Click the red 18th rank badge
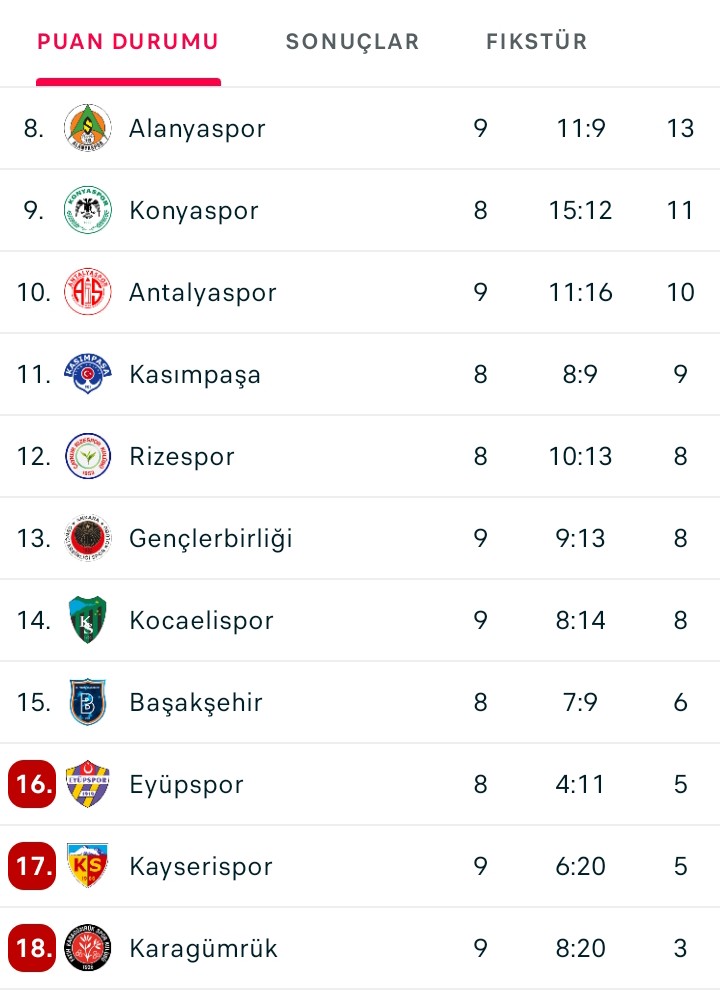 click(32, 948)
